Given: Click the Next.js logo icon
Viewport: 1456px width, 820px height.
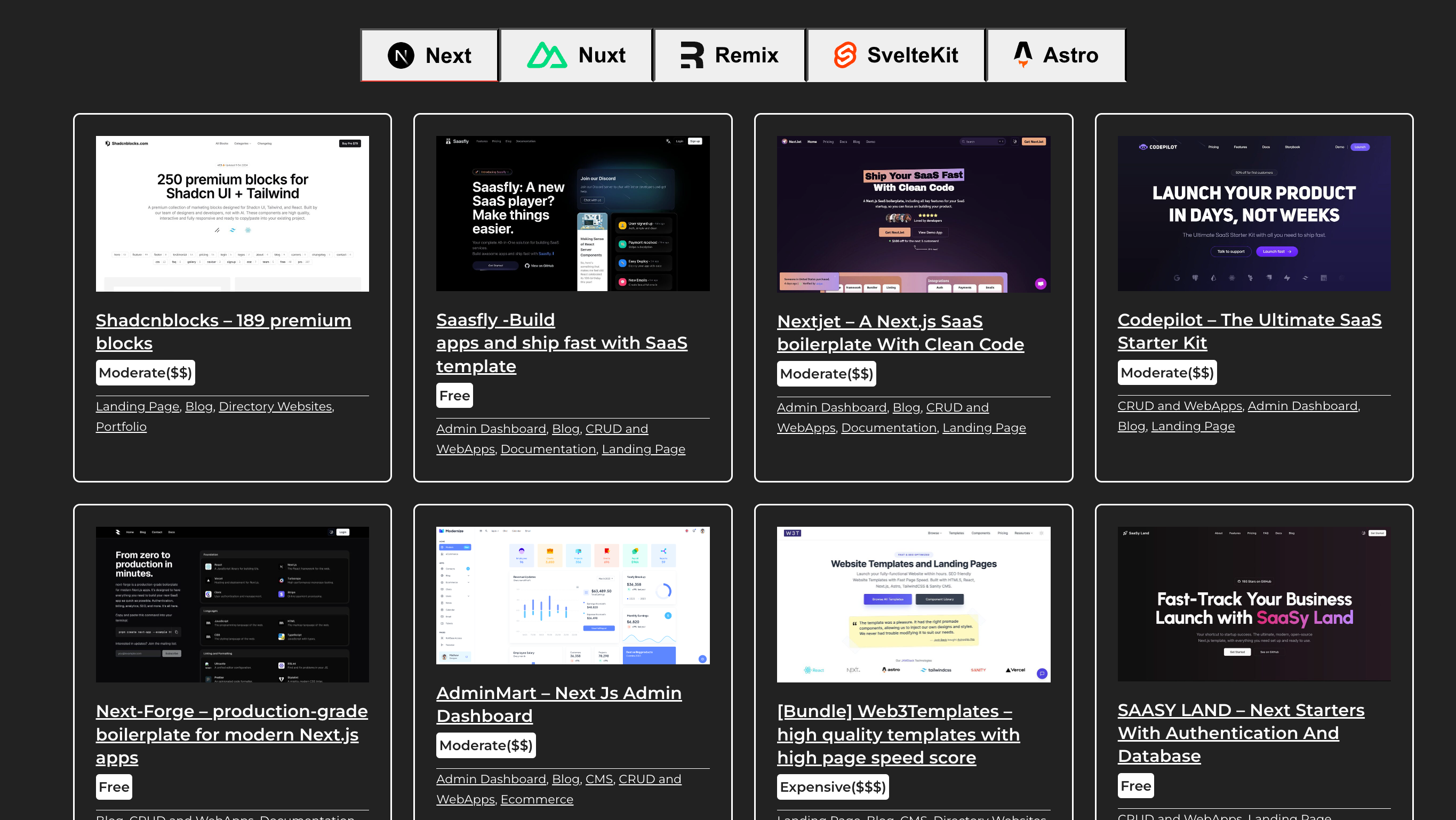Looking at the screenshot, I should pyautogui.click(x=401, y=55).
